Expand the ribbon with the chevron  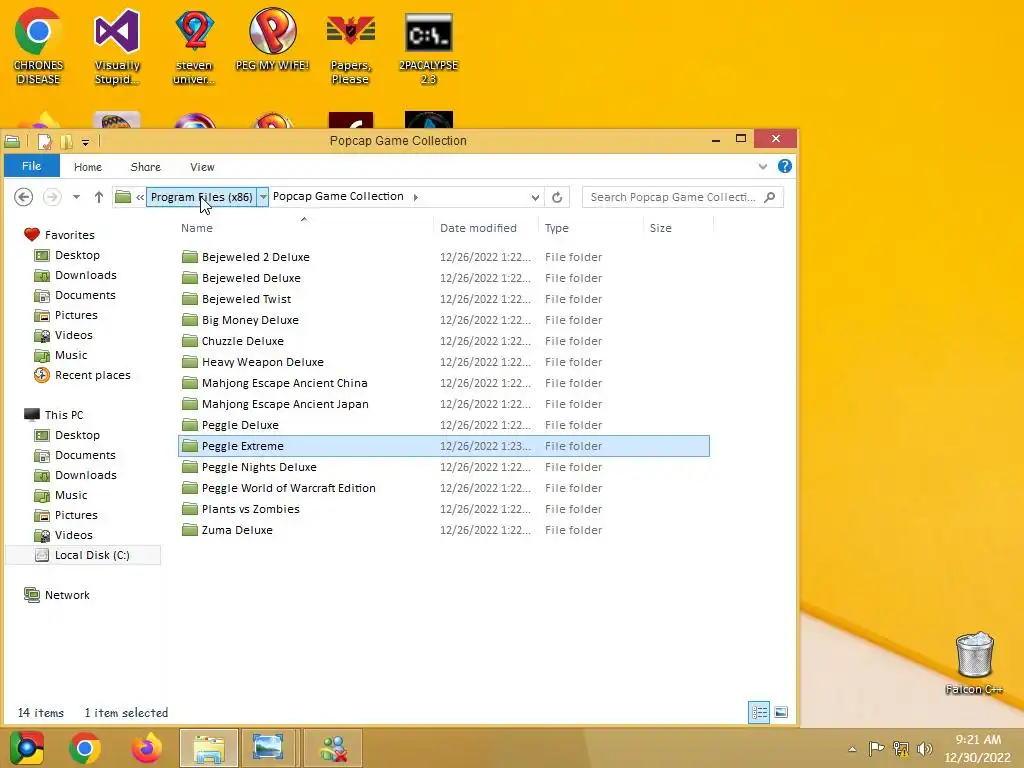[763, 167]
